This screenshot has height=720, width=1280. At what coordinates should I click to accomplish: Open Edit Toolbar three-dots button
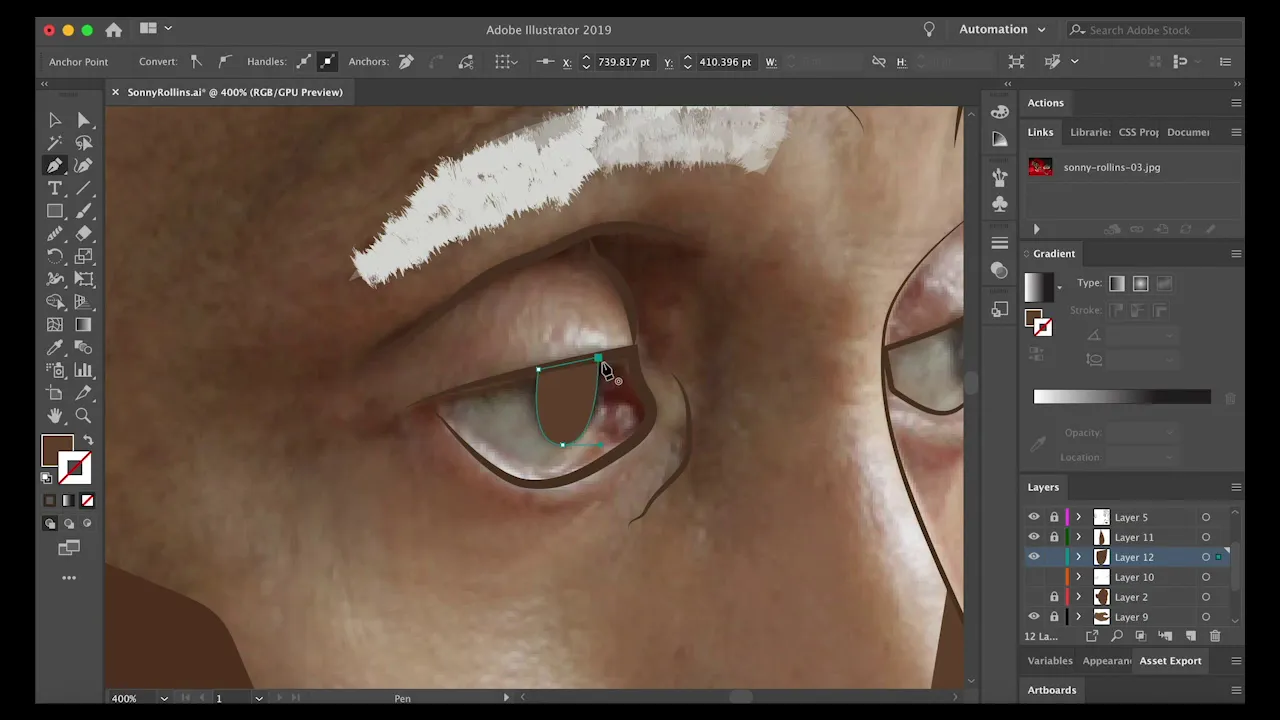pos(69,578)
